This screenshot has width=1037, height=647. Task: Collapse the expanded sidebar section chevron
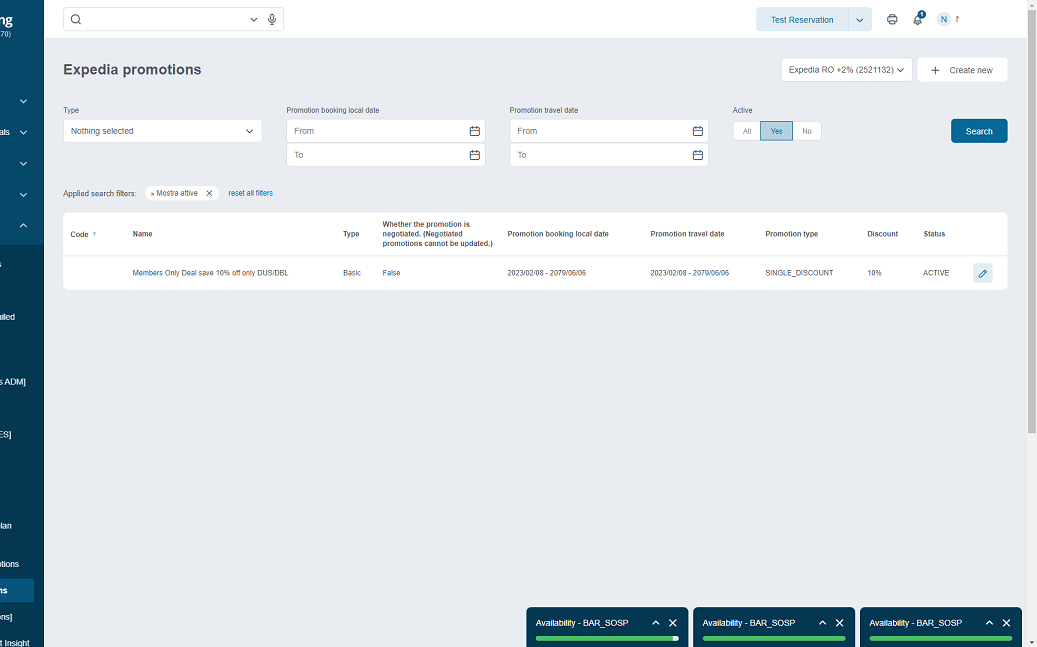click(23, 226)
